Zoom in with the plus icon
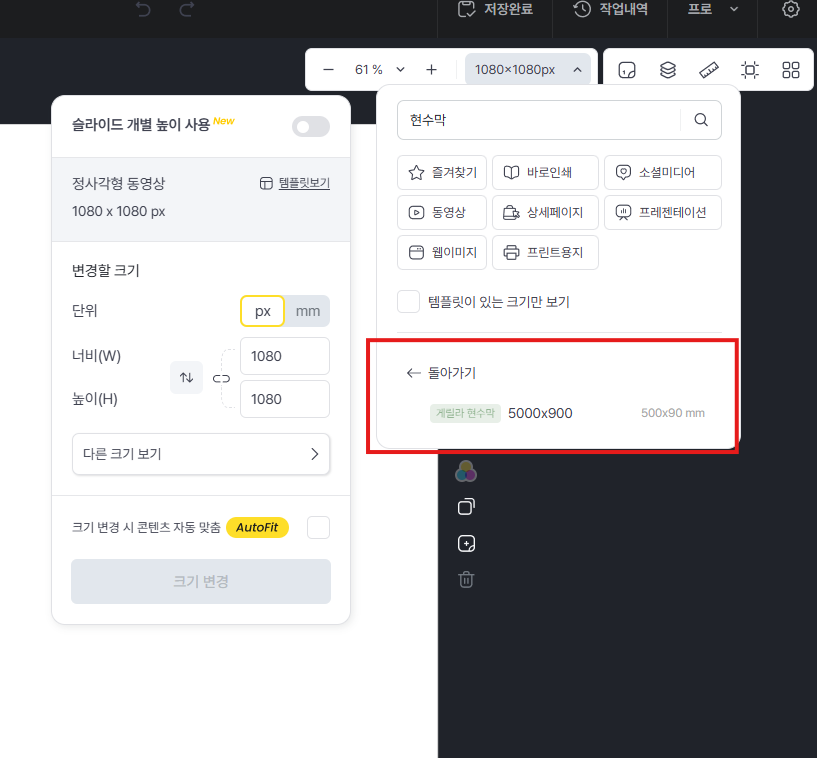The height and width of the screenshot is (758, 817). point(431,70)
